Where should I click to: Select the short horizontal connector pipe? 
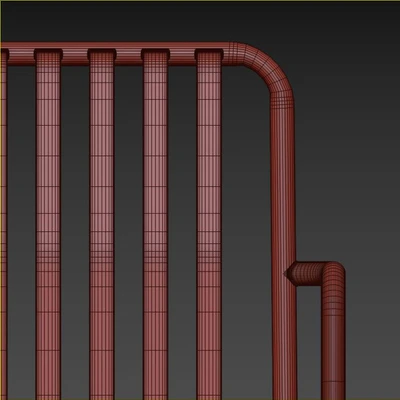coord(308,273)
